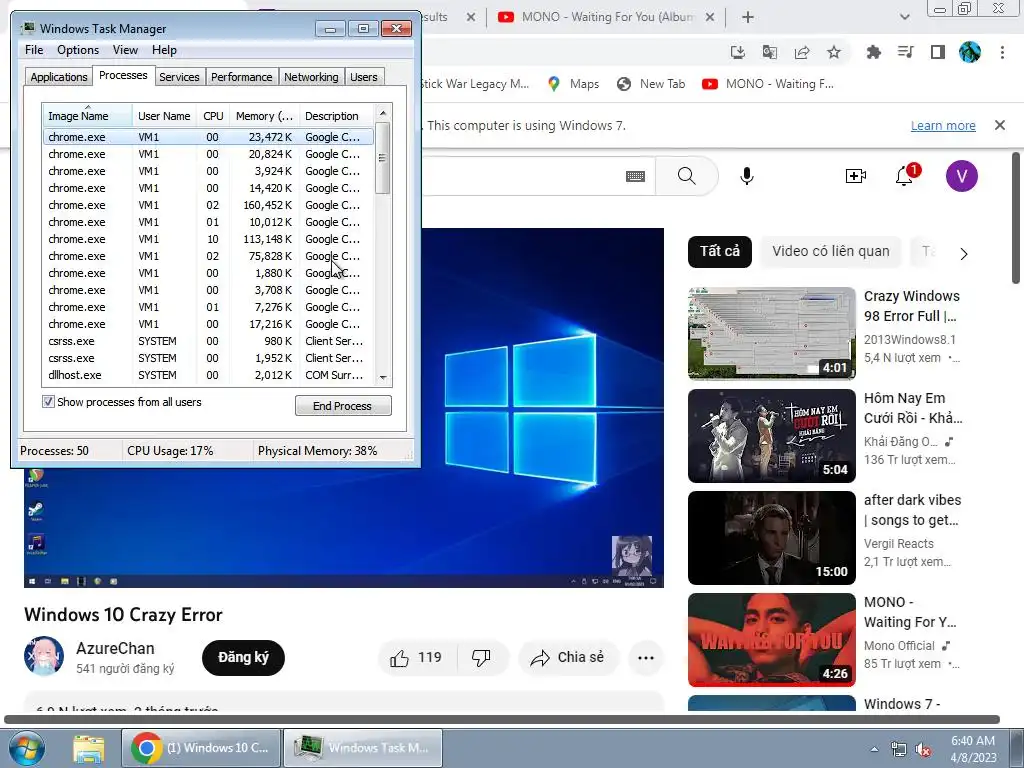The height and width of the screenshot is (768, 1024).
Task: Open the Chrome tab search chevron
Action: (904, 18)
